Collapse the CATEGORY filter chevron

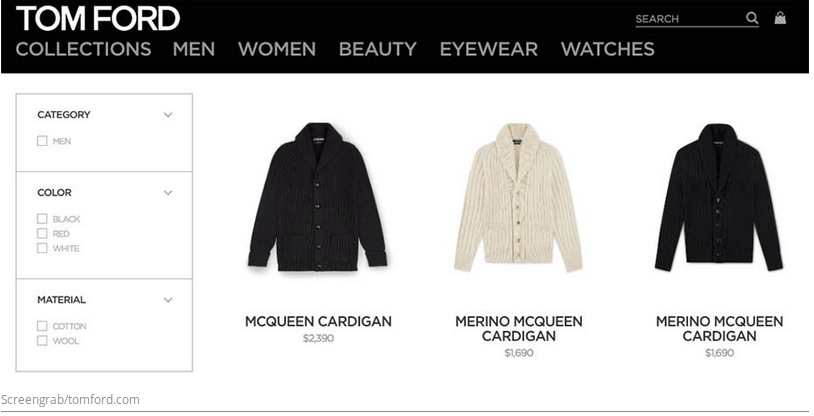coord(168,115)
